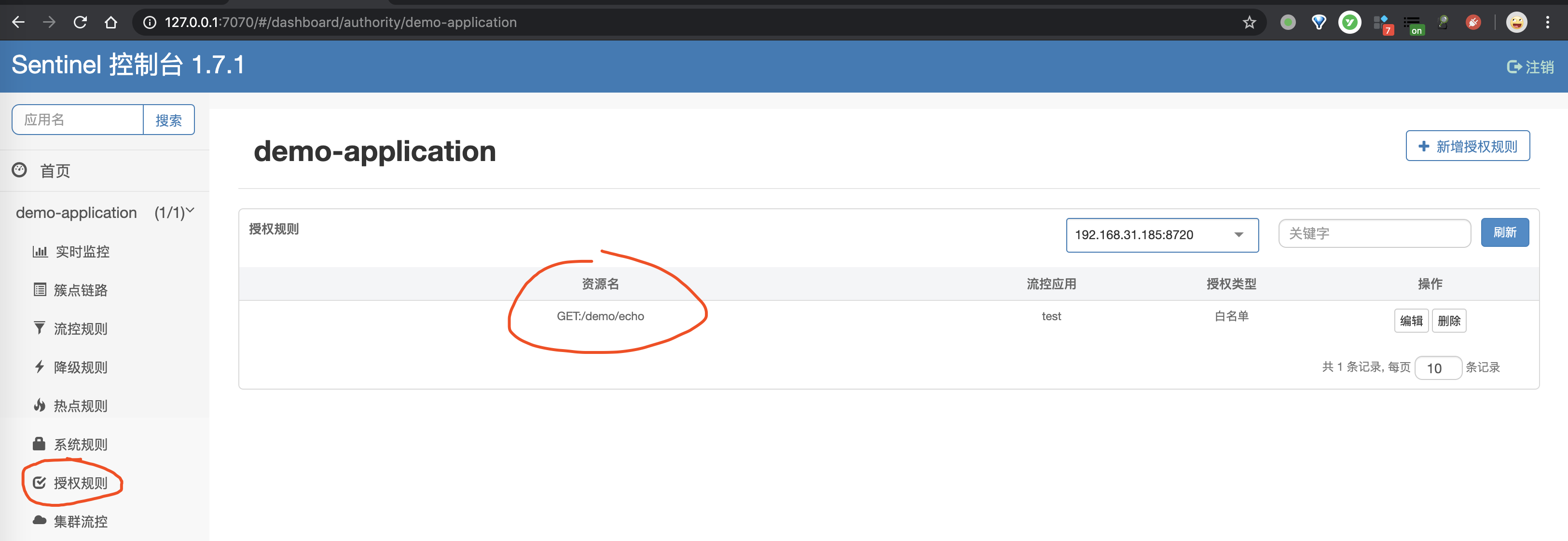The image size is (1568, 541).
Task: Click the 降级规则 lightning icon
Action: coord(39,367)
